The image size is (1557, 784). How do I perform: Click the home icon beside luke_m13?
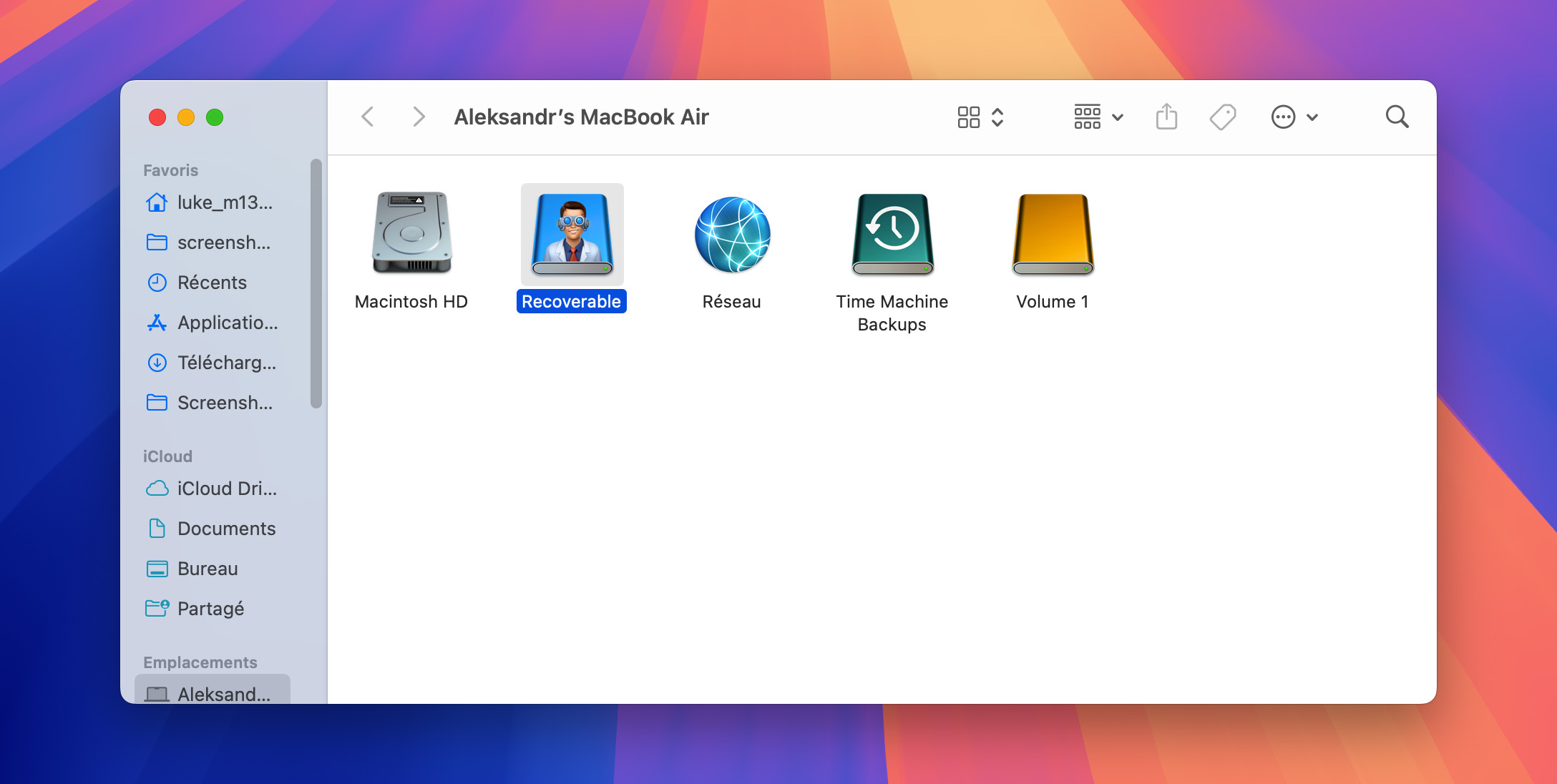(157, 202)
